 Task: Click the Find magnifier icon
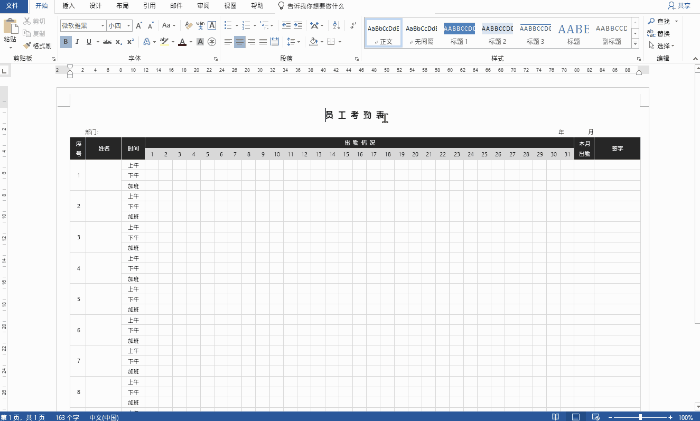tap(651, 21)
